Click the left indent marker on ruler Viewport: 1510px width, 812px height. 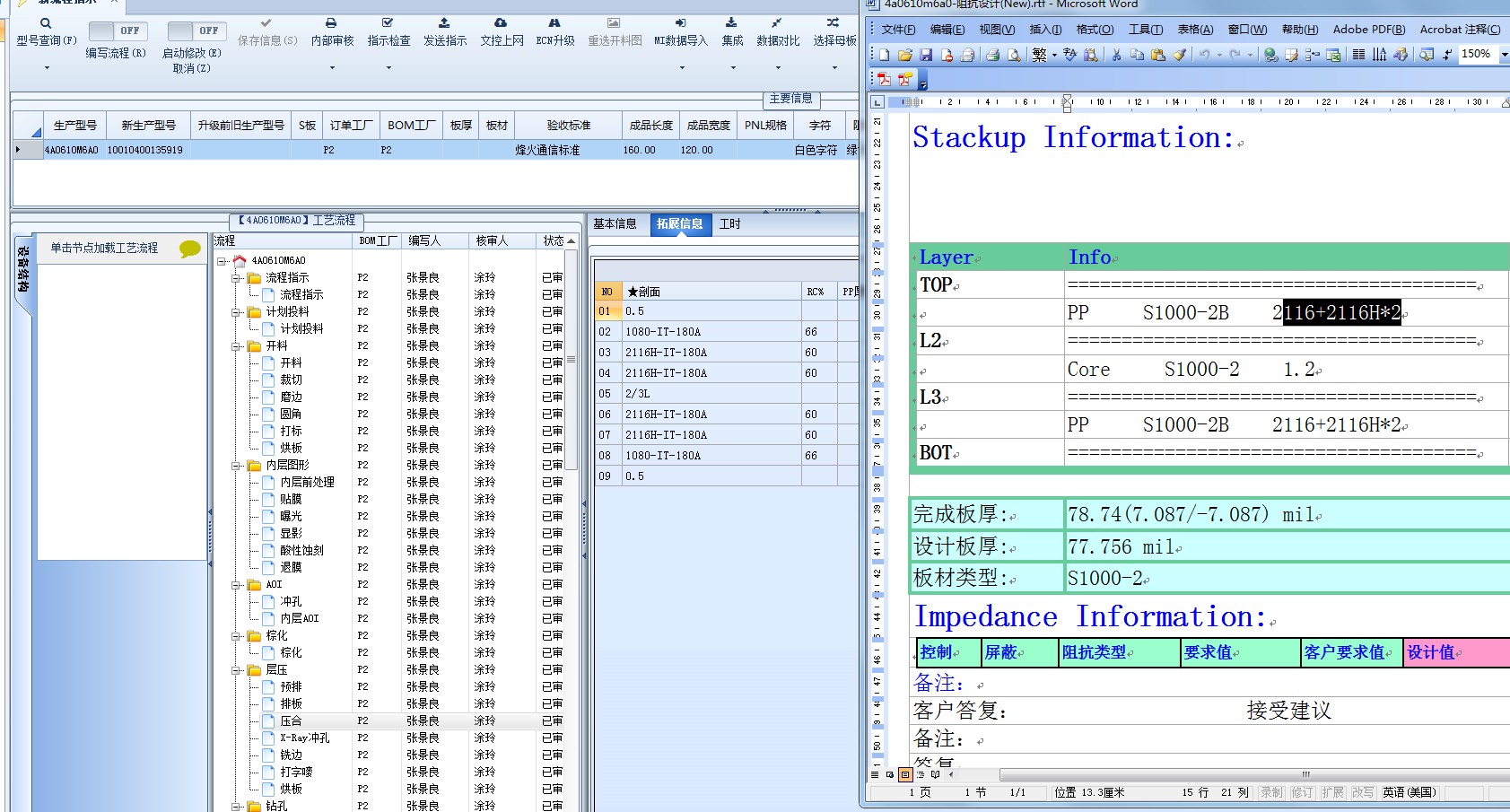pyautogui.click(x=1067, y=104)
